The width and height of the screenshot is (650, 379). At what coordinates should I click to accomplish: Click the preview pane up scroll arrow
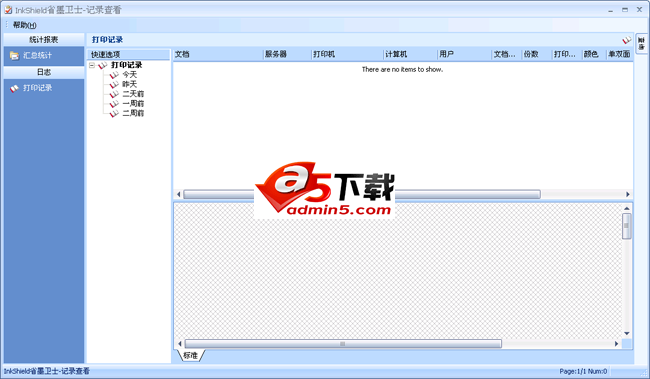(626, 209)
